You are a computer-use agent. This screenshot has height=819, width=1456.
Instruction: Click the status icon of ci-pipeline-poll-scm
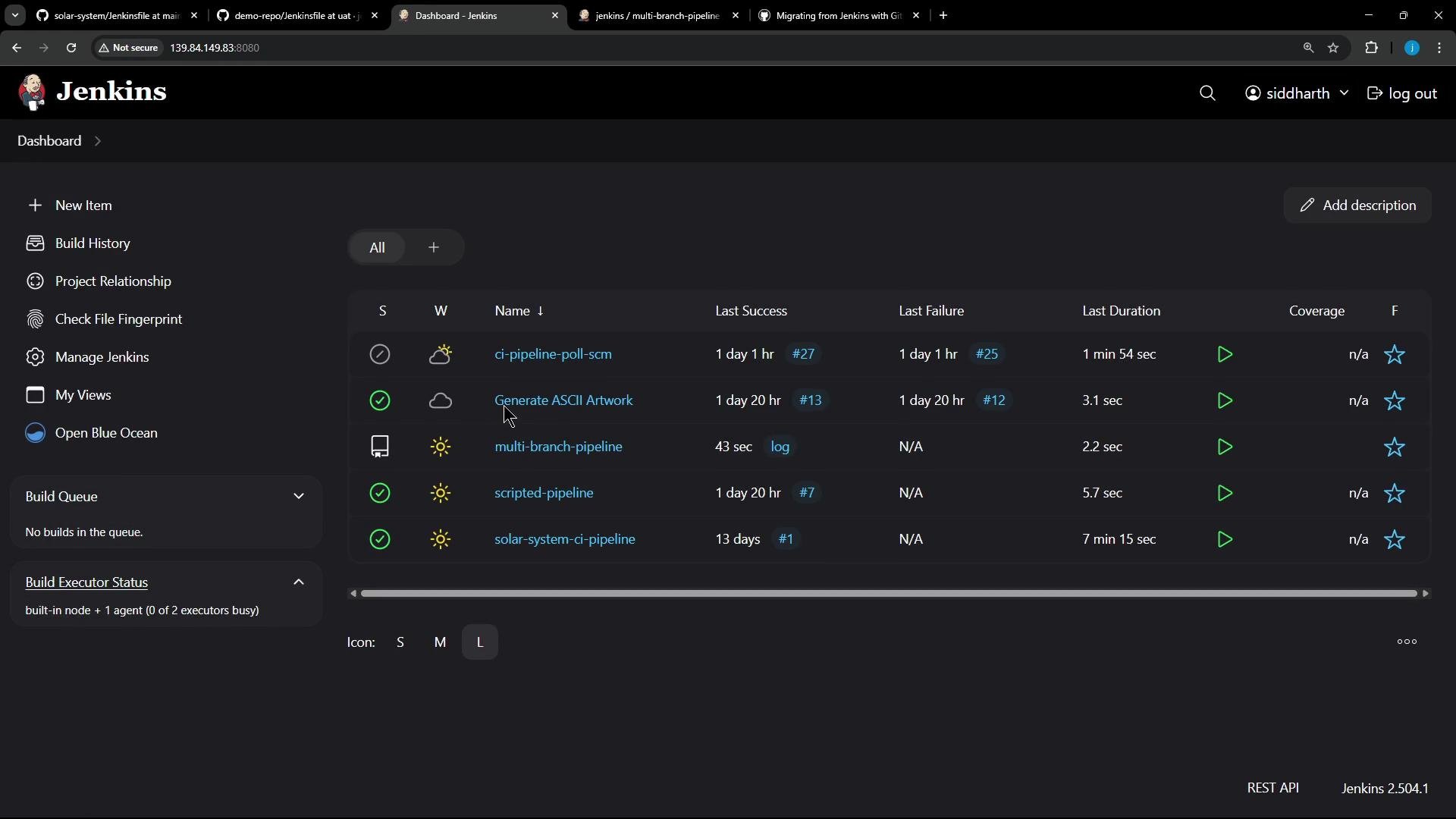[380, 354]
